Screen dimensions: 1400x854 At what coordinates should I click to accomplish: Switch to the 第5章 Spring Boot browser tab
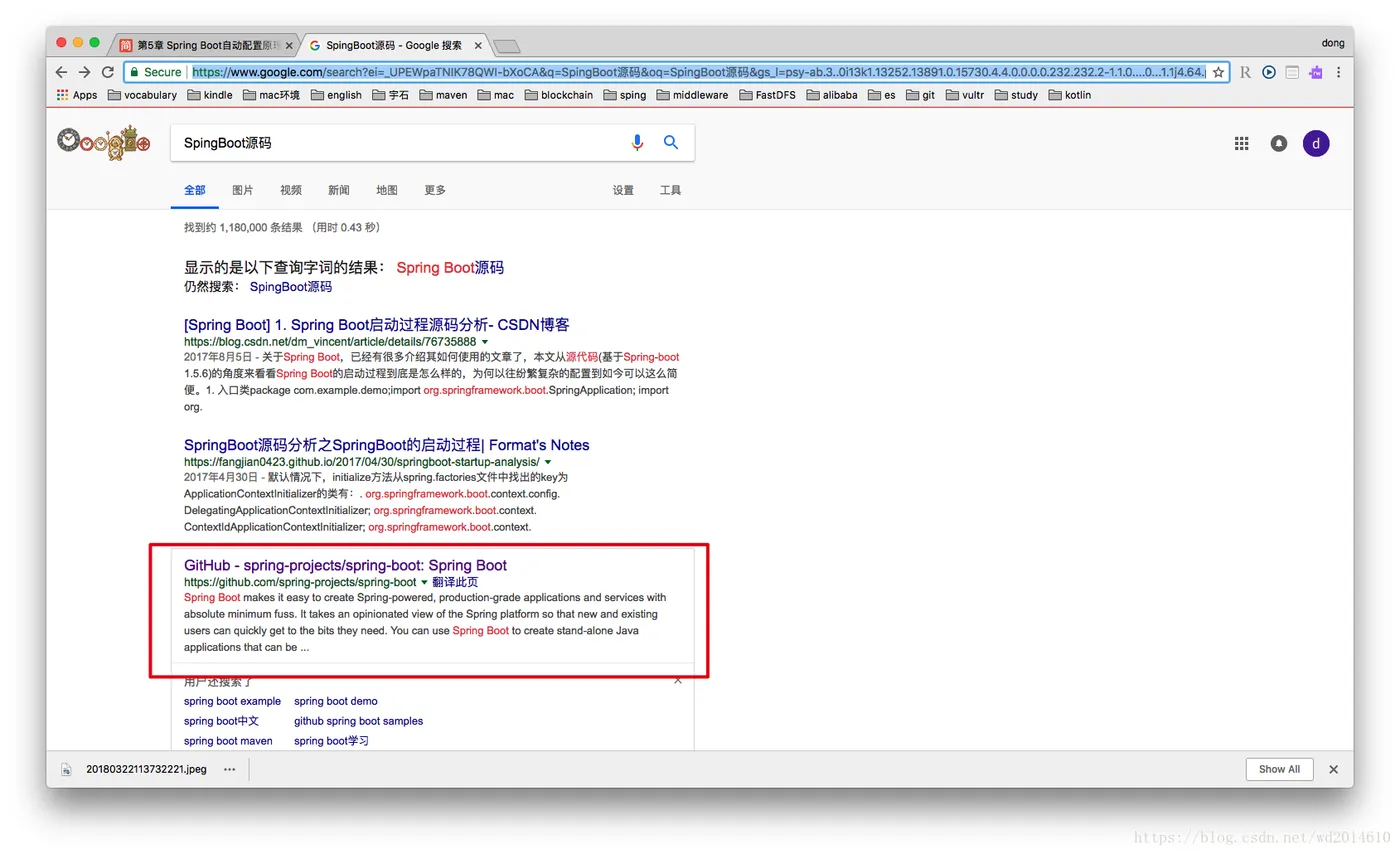pos(207,45)
